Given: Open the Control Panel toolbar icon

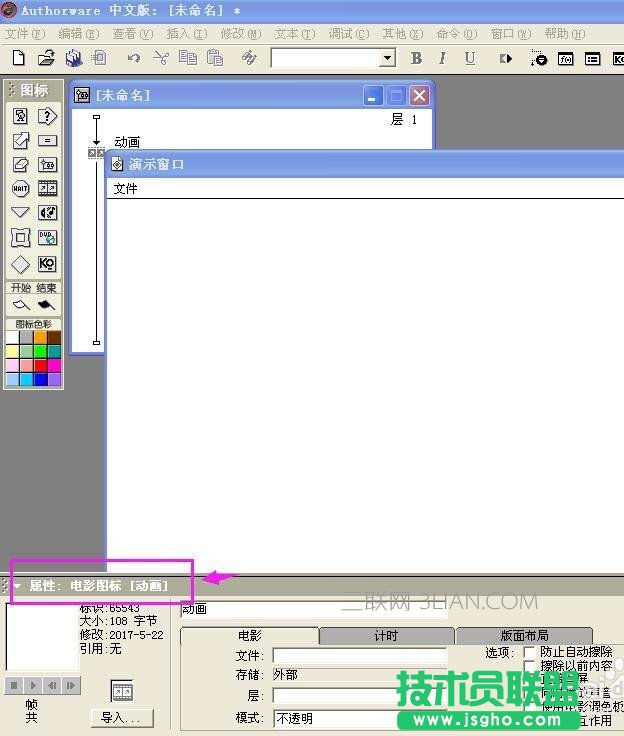Looking at the screenshot, I should 539,58.
